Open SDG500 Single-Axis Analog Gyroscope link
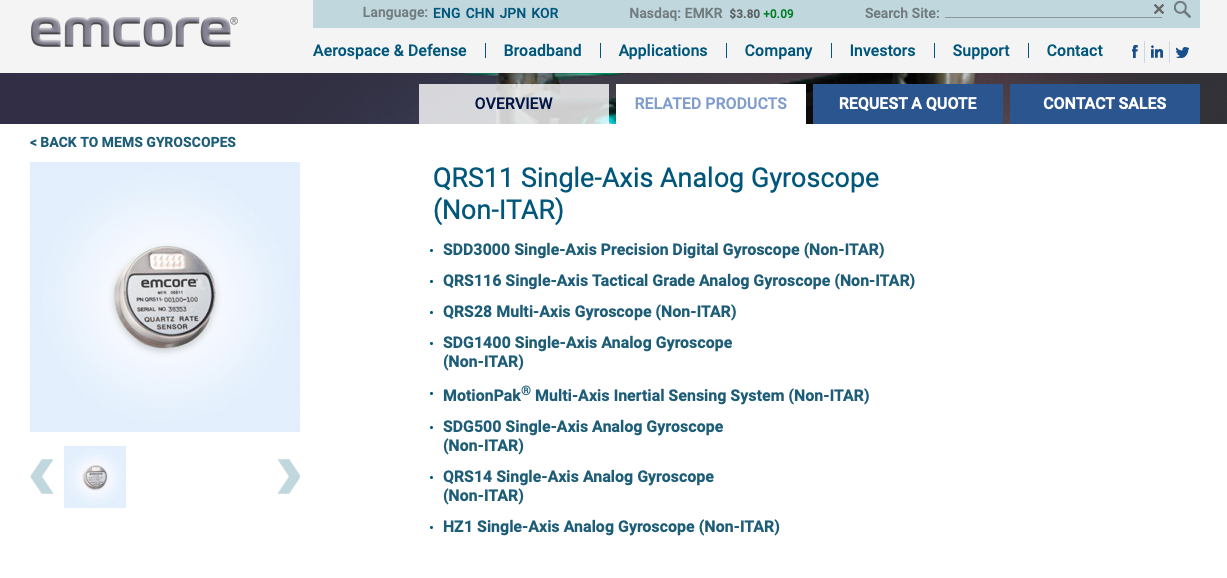 (583, 436)
